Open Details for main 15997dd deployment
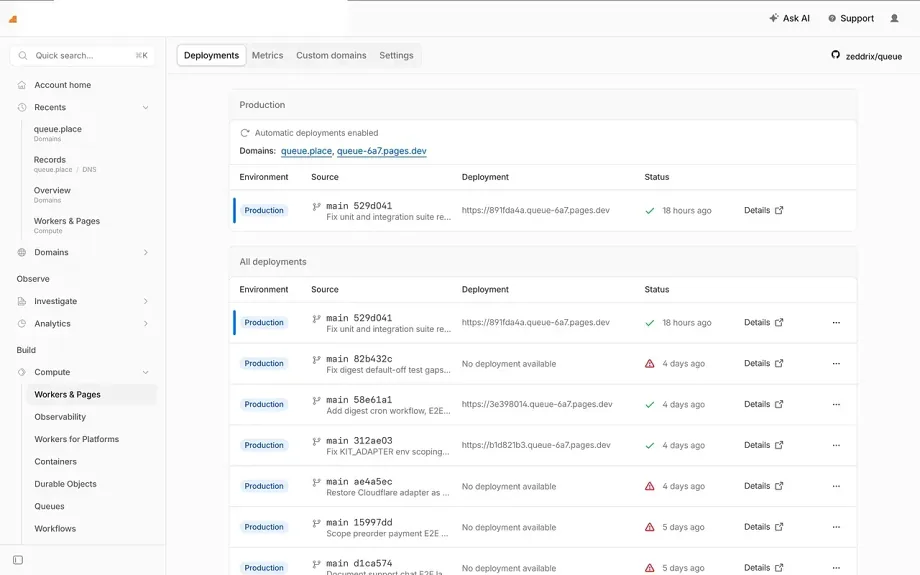This screenshot has width=920, height=575. point(763,527)
